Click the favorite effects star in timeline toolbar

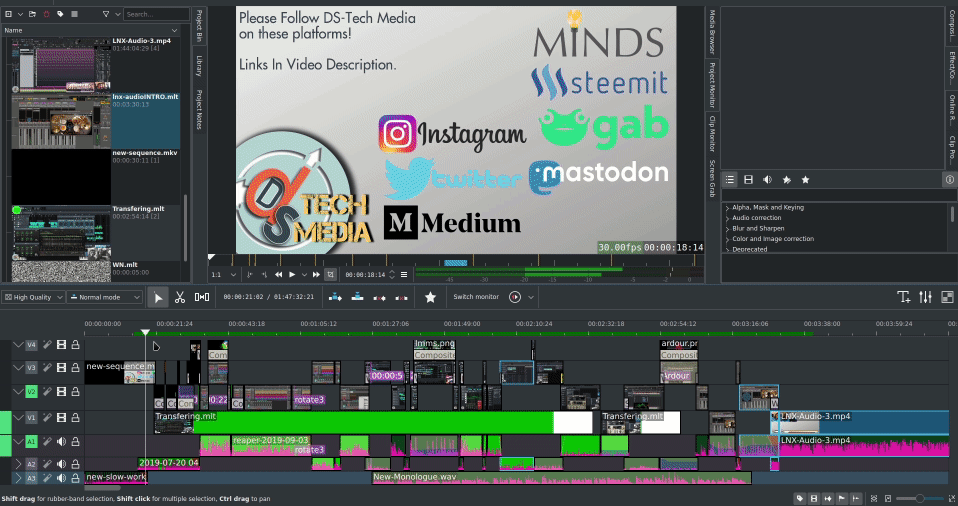(430, 297)
